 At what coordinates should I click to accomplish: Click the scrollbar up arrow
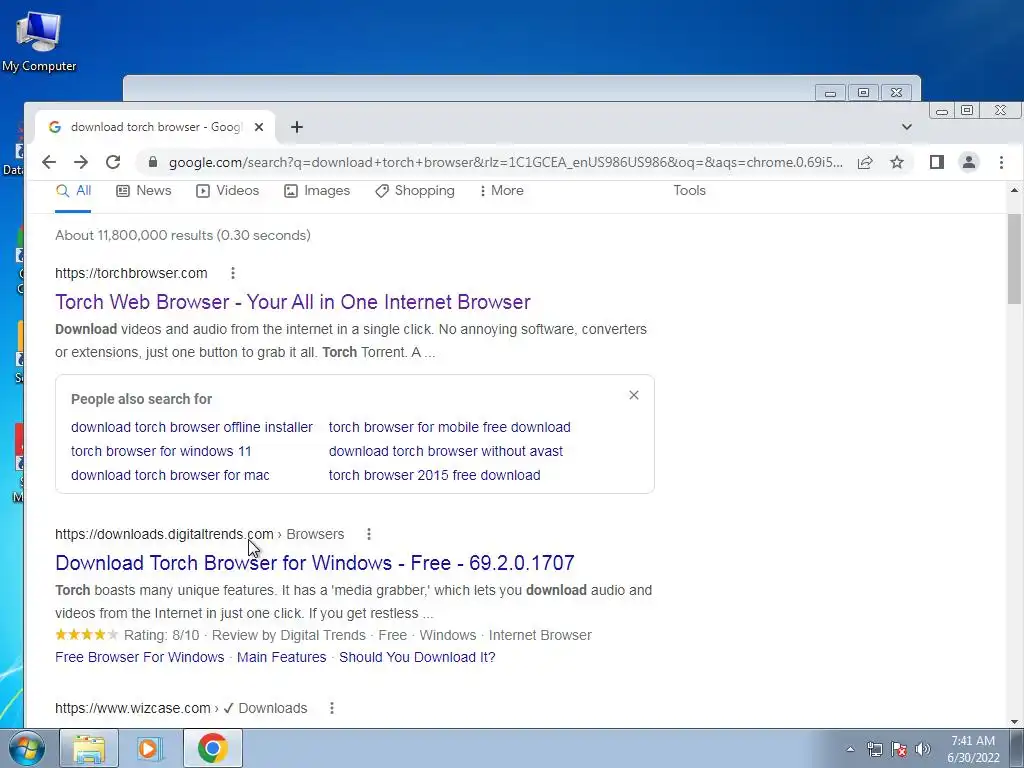1014,190
